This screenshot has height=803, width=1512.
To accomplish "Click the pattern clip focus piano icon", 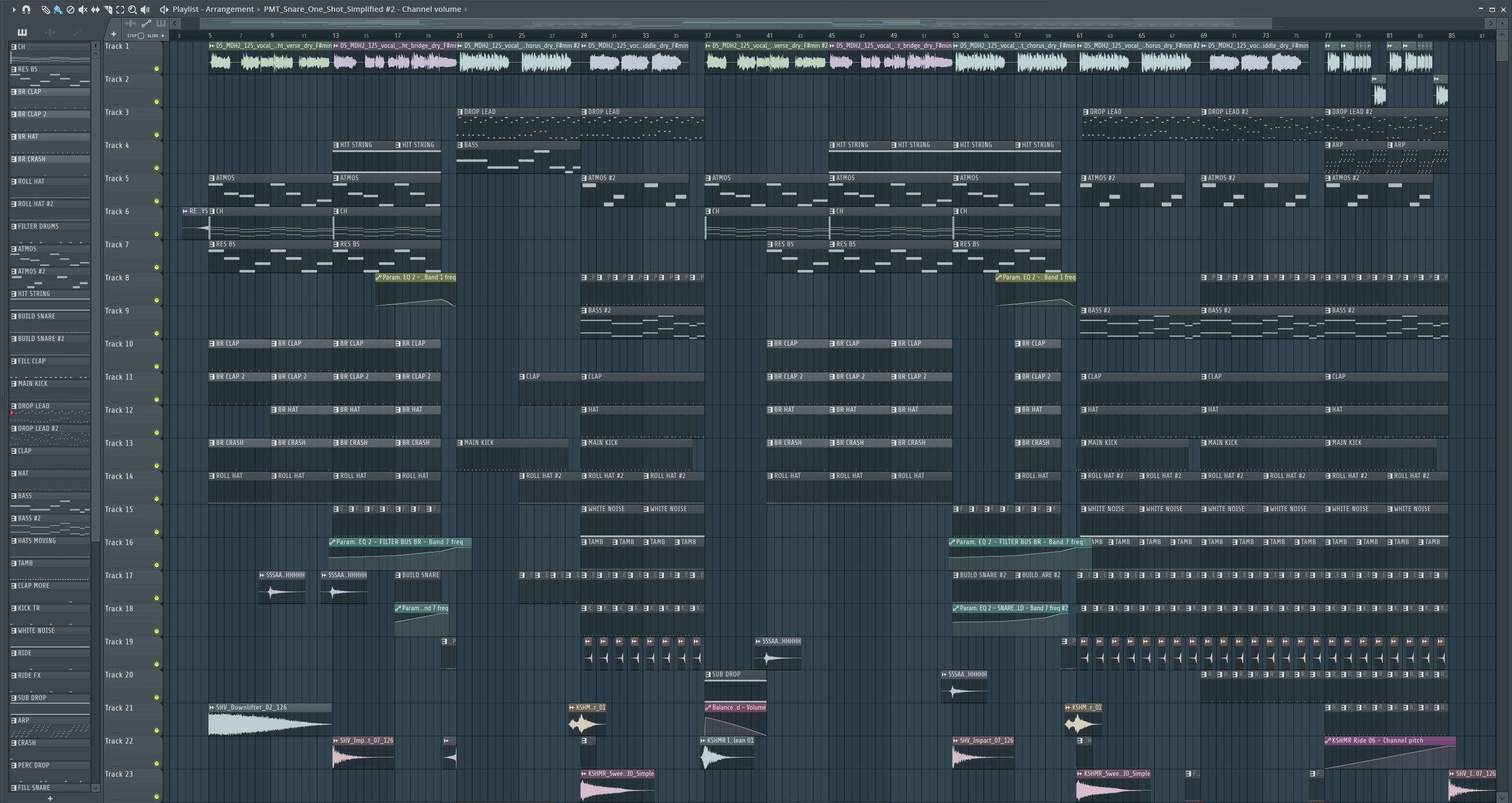I will (160, 24).
